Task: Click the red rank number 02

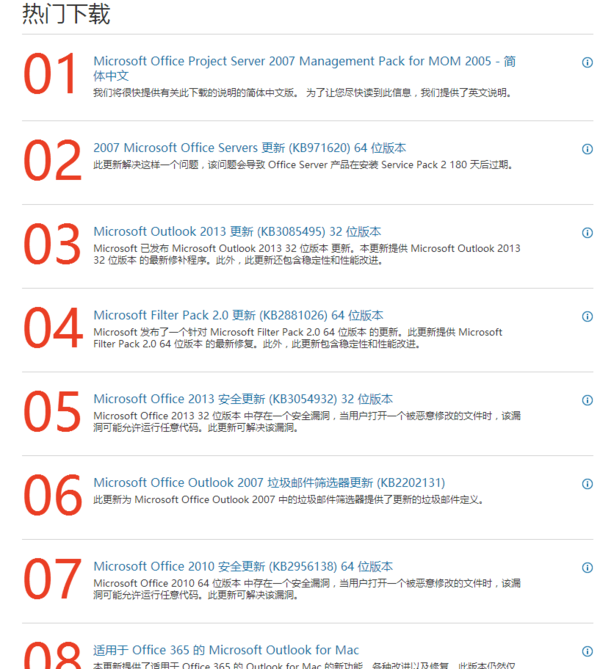Action: 52,160
